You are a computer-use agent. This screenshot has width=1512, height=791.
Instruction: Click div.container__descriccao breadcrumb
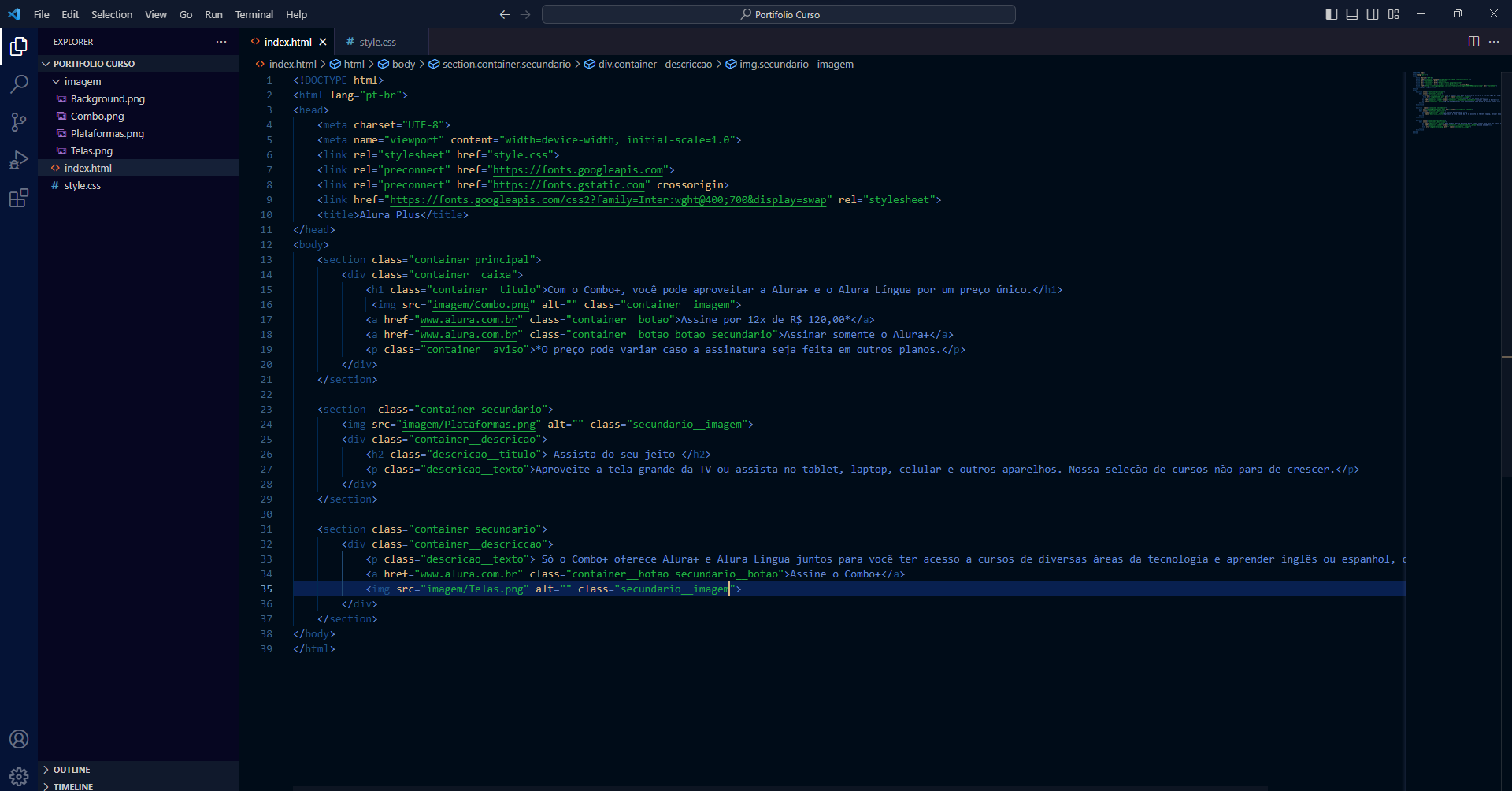point(648,64)
